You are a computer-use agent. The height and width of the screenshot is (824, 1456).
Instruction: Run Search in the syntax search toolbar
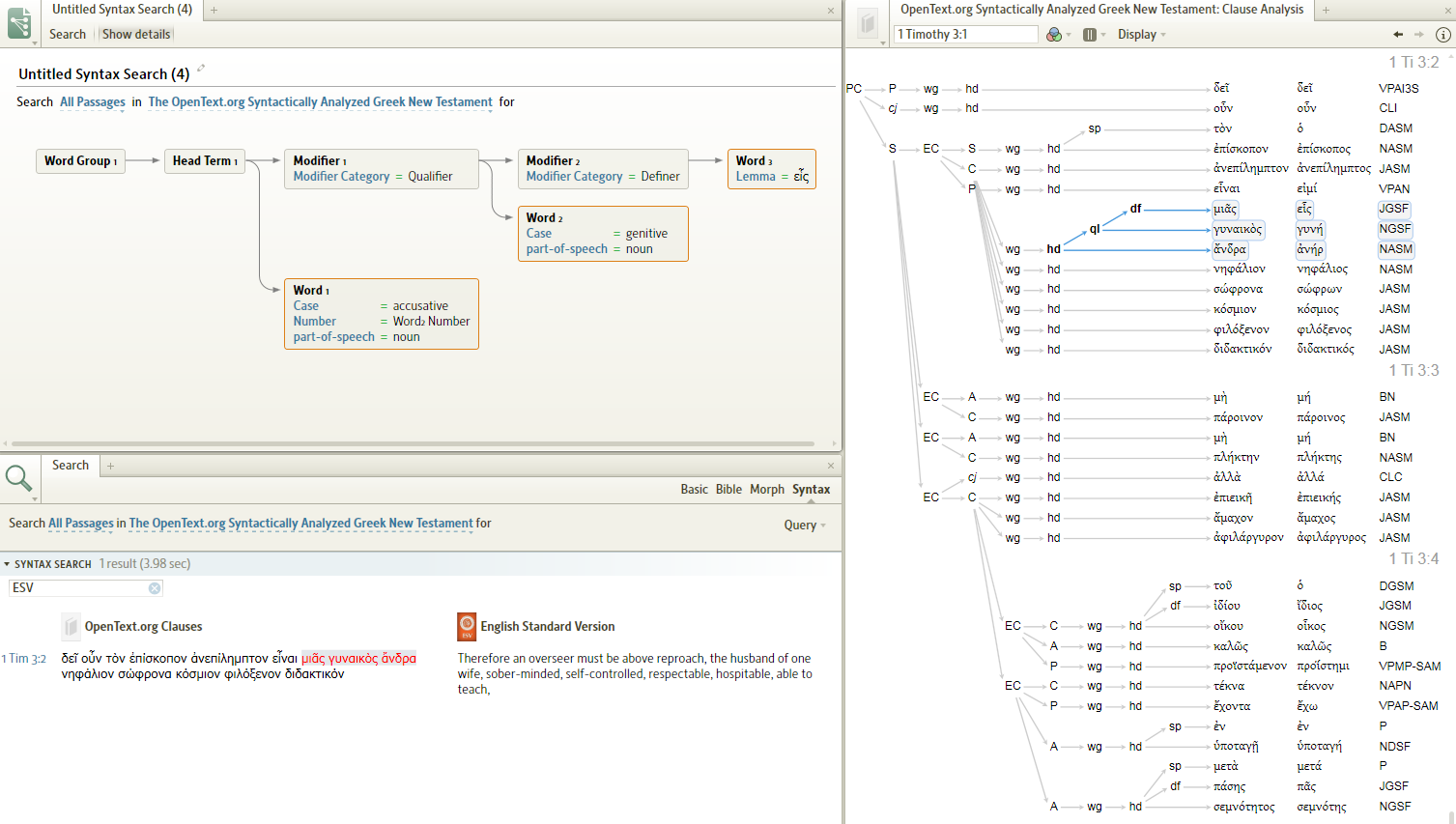pos(68,35)
